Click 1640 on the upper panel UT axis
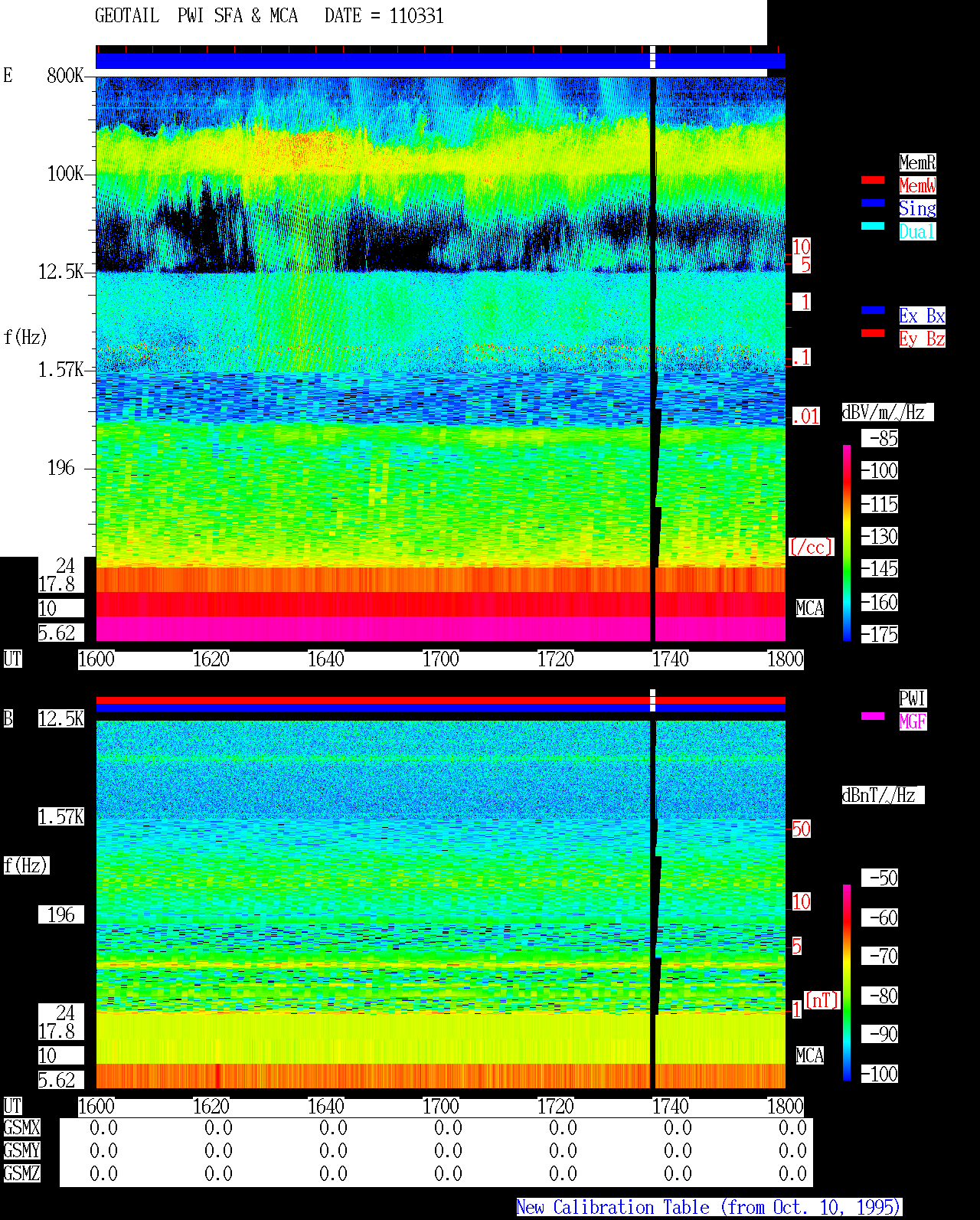Viewport: 980px width, 1220px height. (325, 659)
